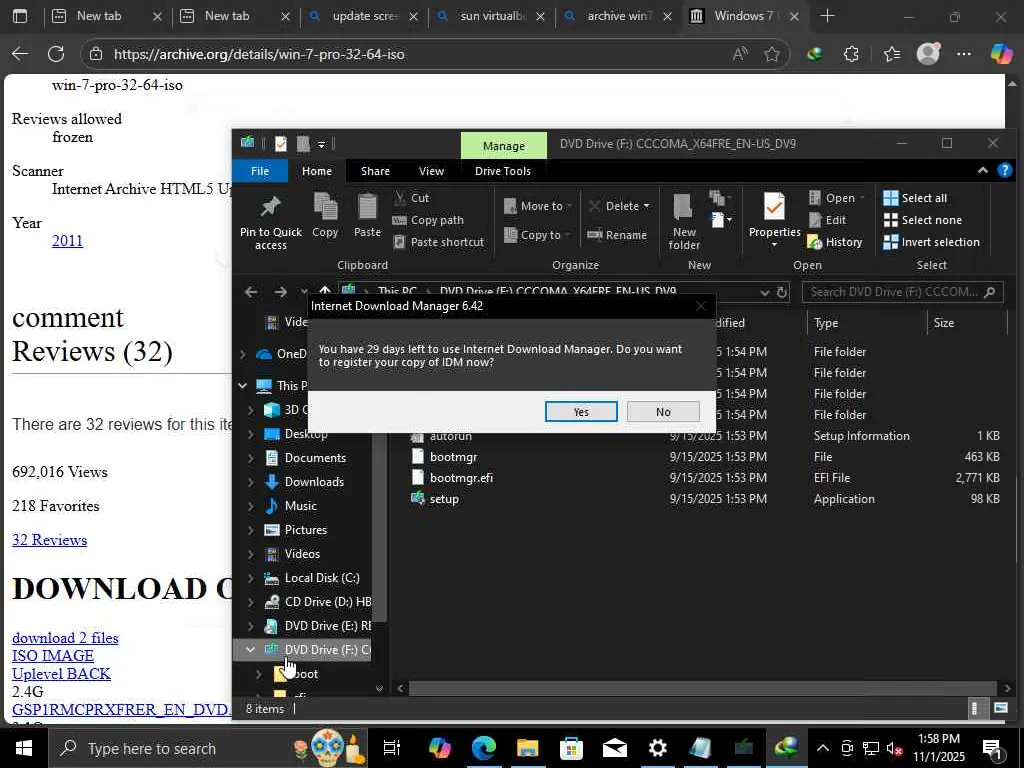
Task: Click the Rename command
Action: point(616,235)
